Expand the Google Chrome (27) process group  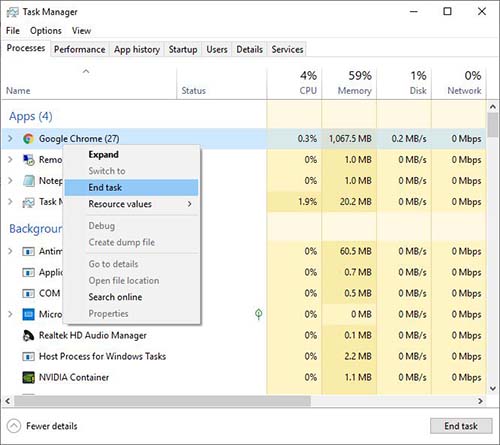point(10,138)
